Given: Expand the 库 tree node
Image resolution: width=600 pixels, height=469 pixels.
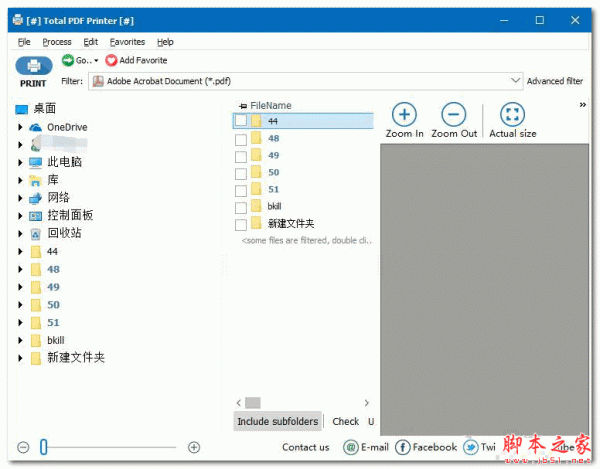Looking at the screenshot, I should [x=20, y=180].
